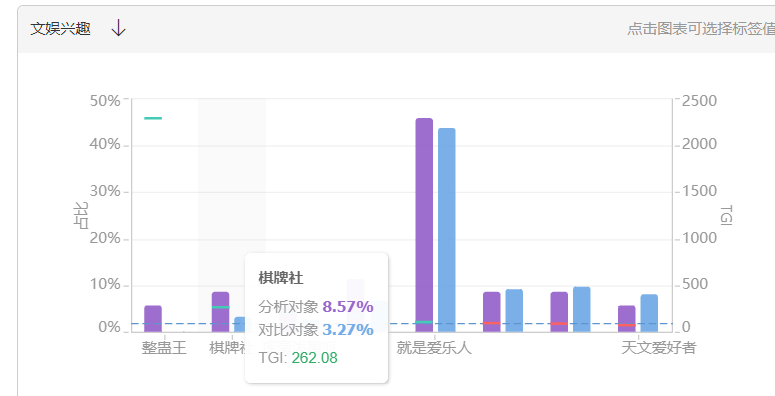This screenshot has width=775, height=396.
Task: Click the 天文爱好者 axis label
Action: point(658,348)
